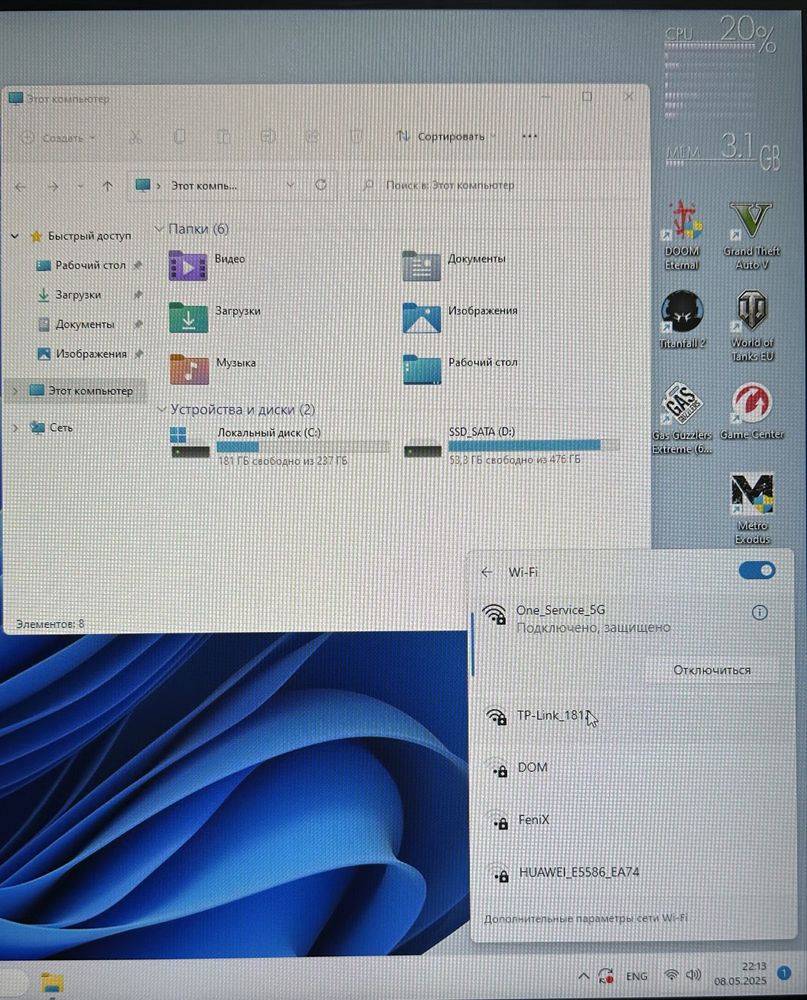807x1000 pixels.
Task: Click the Delete trash icon in Explorer toolbar
Action: pos(356,136)
